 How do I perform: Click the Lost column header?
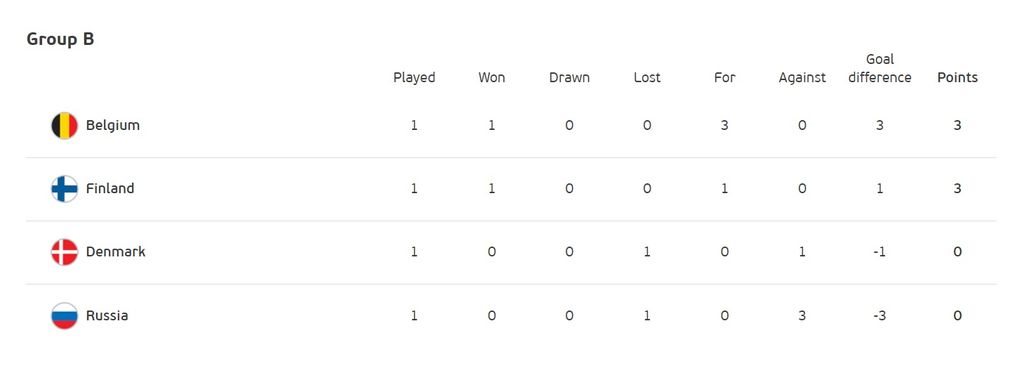click(647, 78)
